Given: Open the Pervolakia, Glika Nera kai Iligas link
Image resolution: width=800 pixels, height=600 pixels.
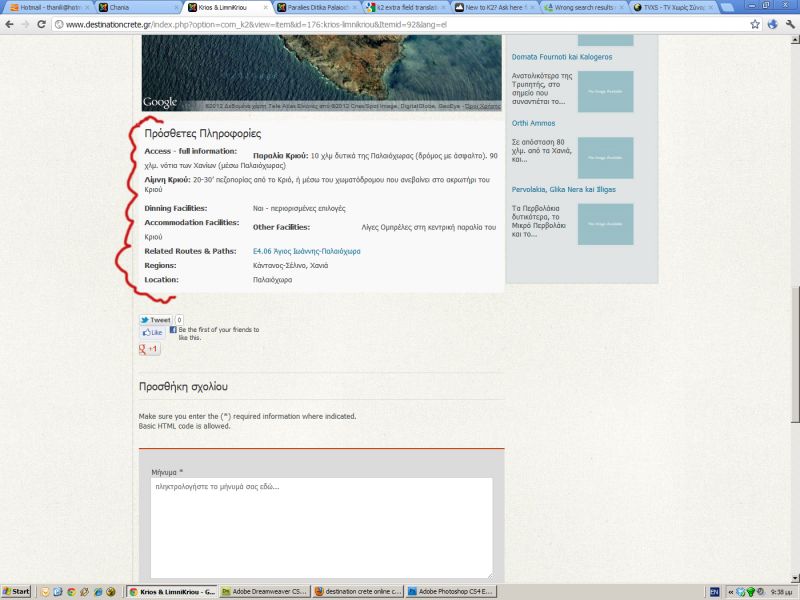Looking at the screenshot, I should pos(563,189).
